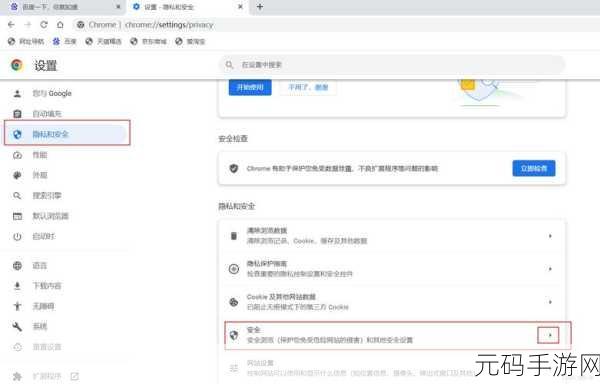Open 京东商城 bookmark
Image resolution: width=600 pixels, height=384 pixels.
tap(148, 41)
